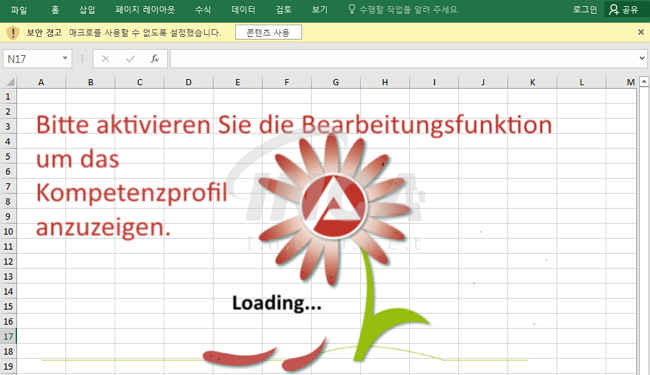Screen dimensions: 650x375
Task: Open the 파일 (File) menu tab
Action: 19,10
